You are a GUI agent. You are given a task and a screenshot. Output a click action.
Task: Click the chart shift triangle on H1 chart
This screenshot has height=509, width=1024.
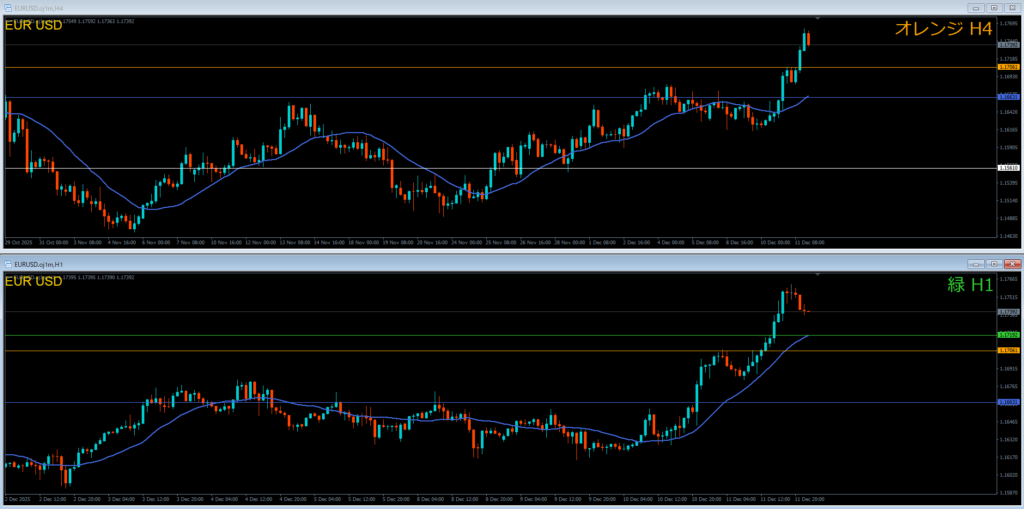[x=818, y=273]
